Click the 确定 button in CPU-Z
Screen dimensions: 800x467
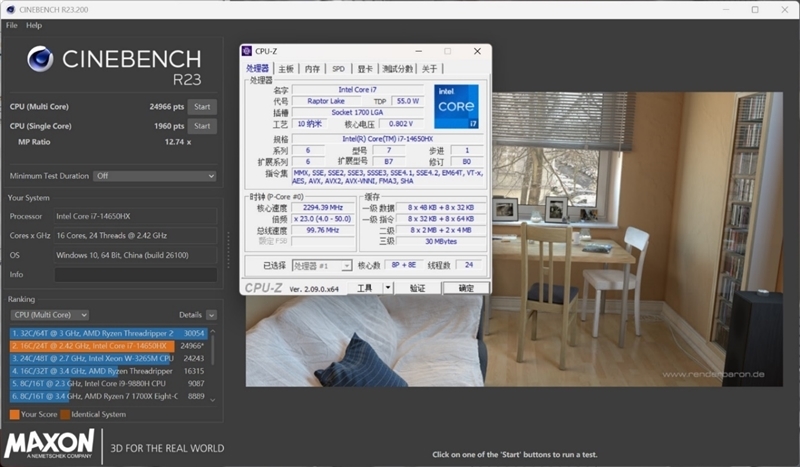[466, 288]
